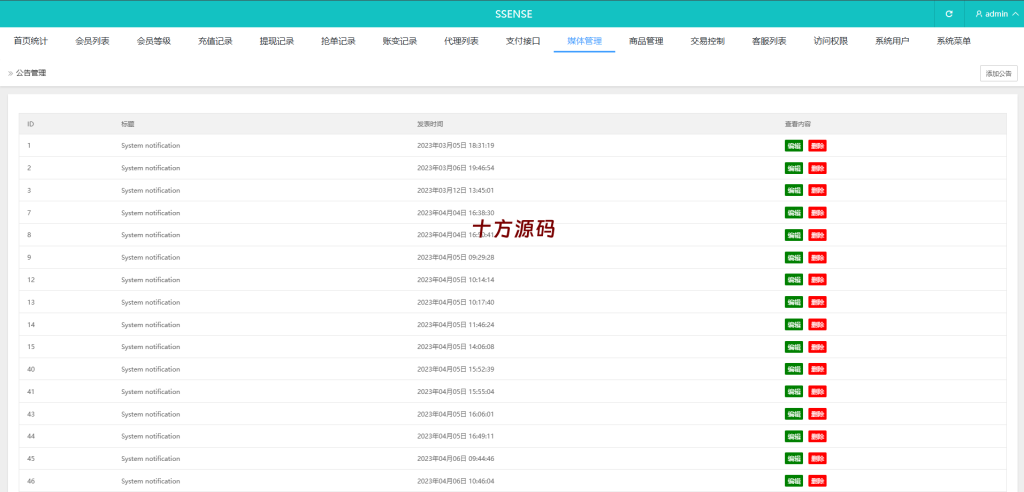Edit announcement with ID 12
The image size is (1024, 492).
(793, 280)
